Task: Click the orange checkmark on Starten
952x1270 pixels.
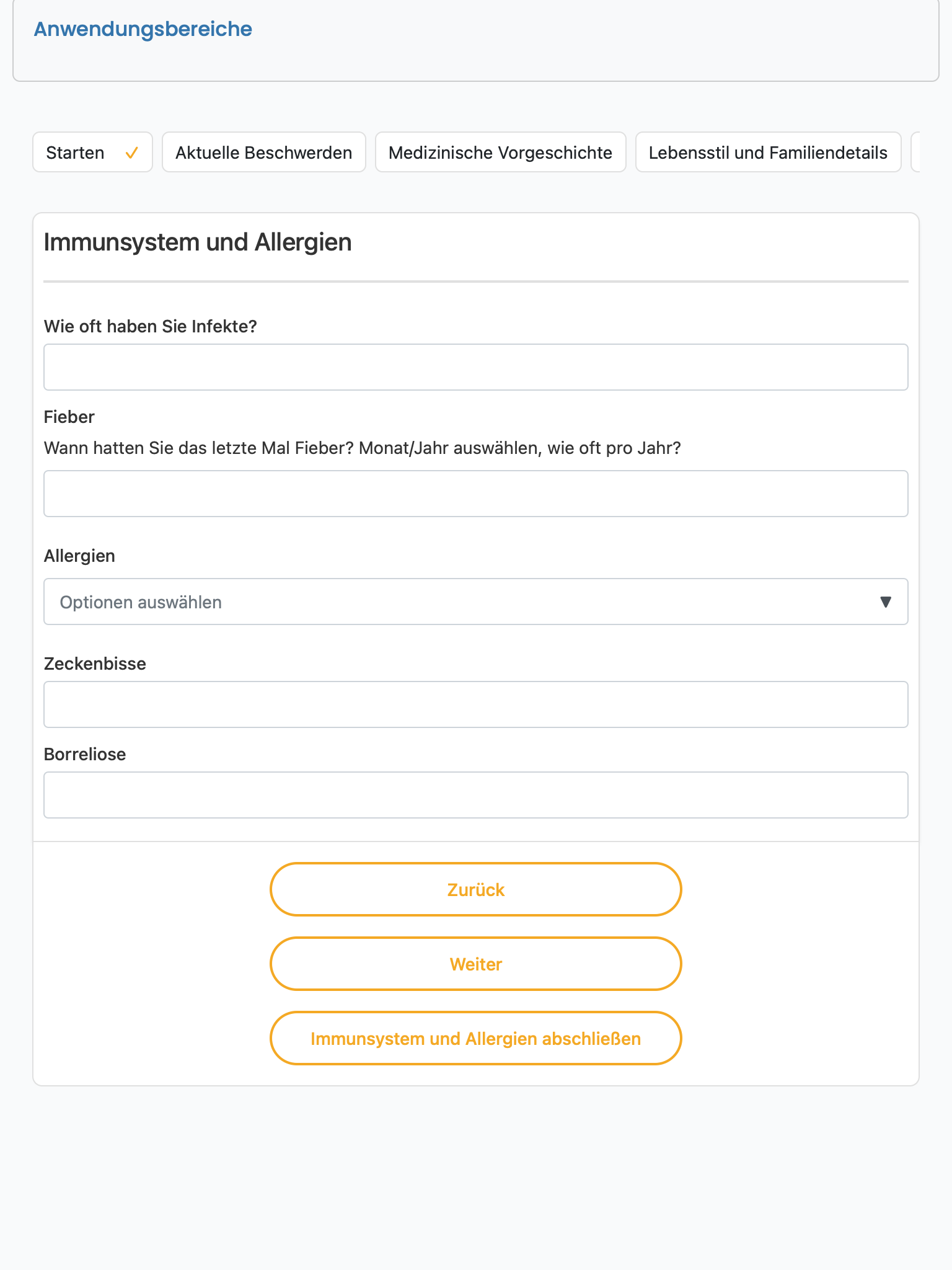Action: (131, 153)
